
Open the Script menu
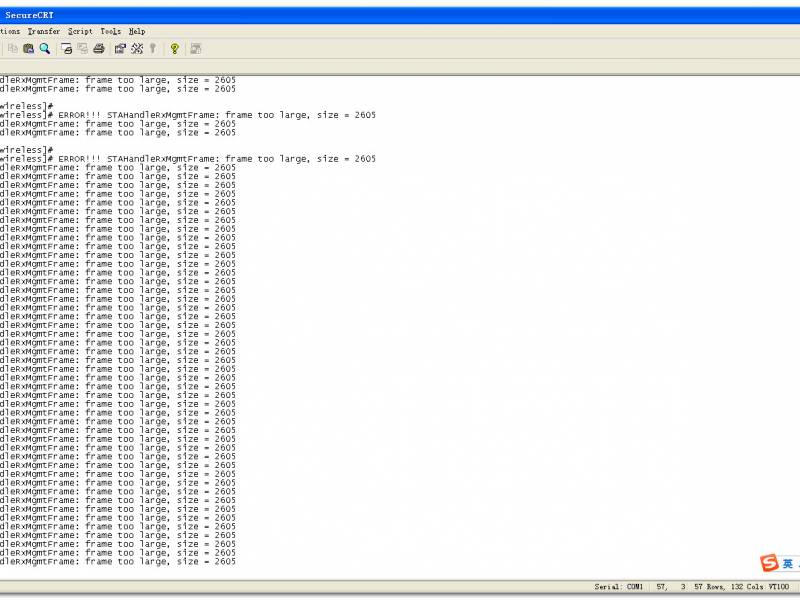point(80,31)
